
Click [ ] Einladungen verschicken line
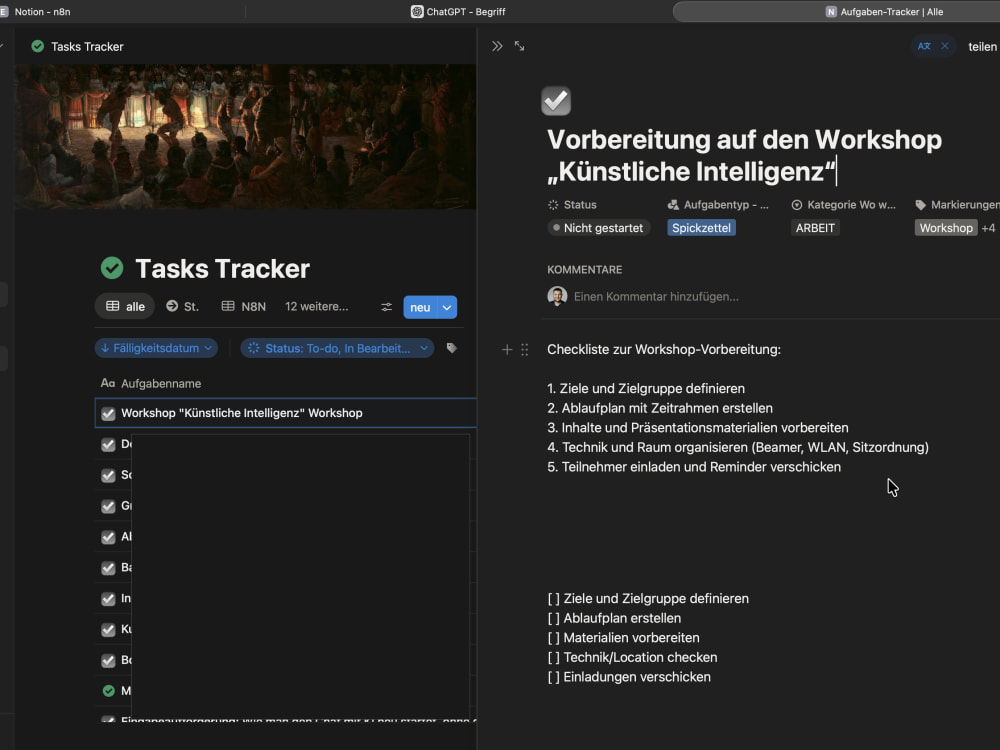click(x=629, y=677)
